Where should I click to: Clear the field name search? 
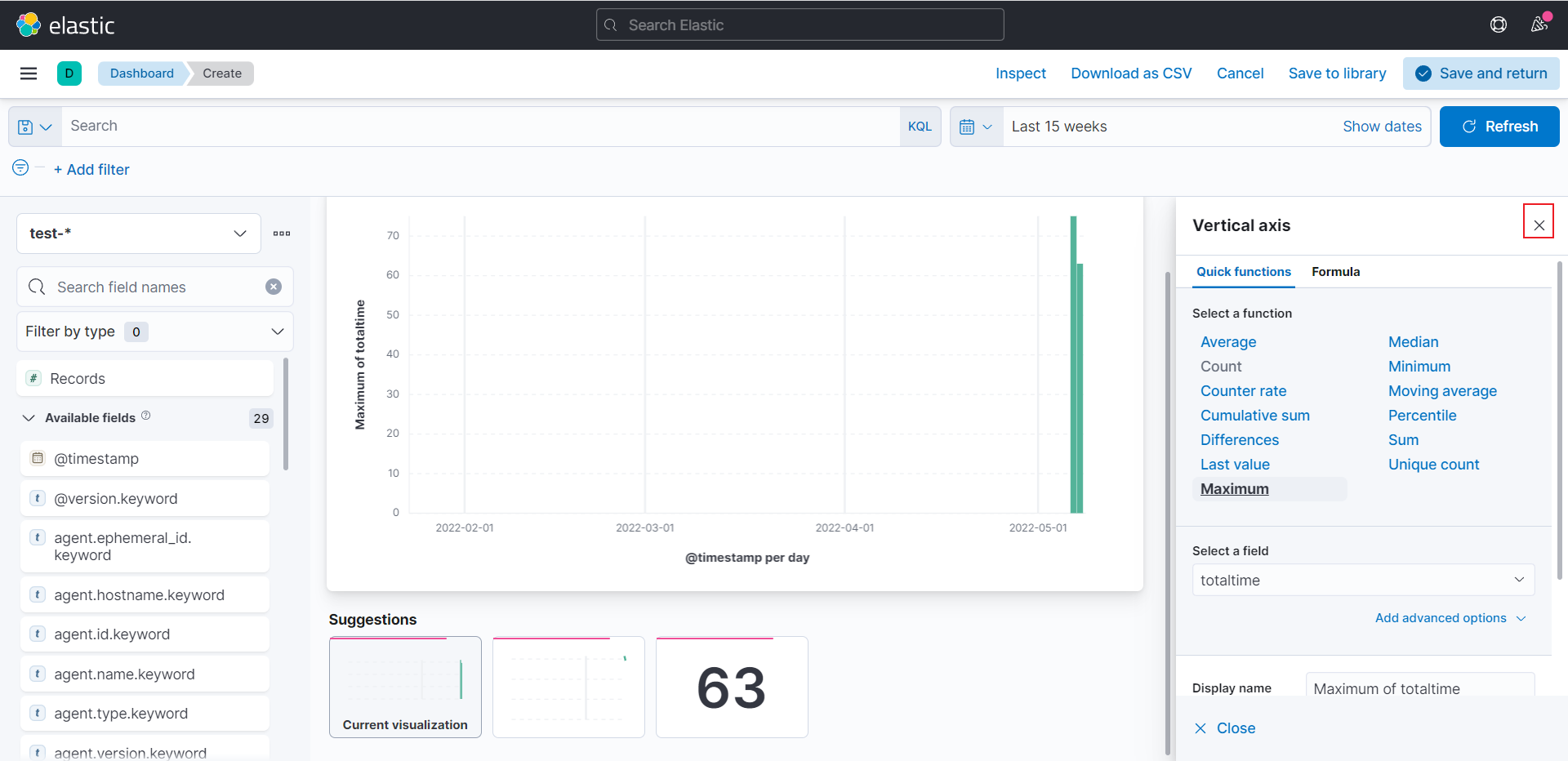[x=274, y=287]
